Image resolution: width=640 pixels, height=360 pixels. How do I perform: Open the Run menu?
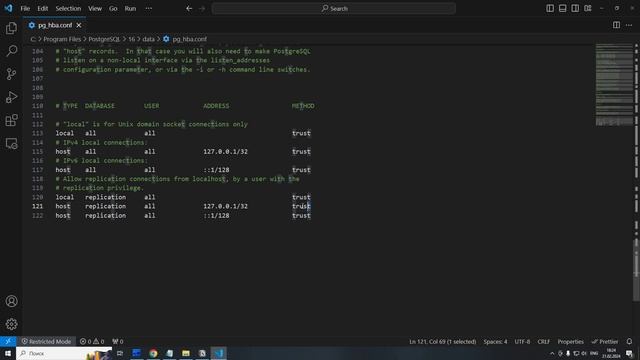pos(130,8)
